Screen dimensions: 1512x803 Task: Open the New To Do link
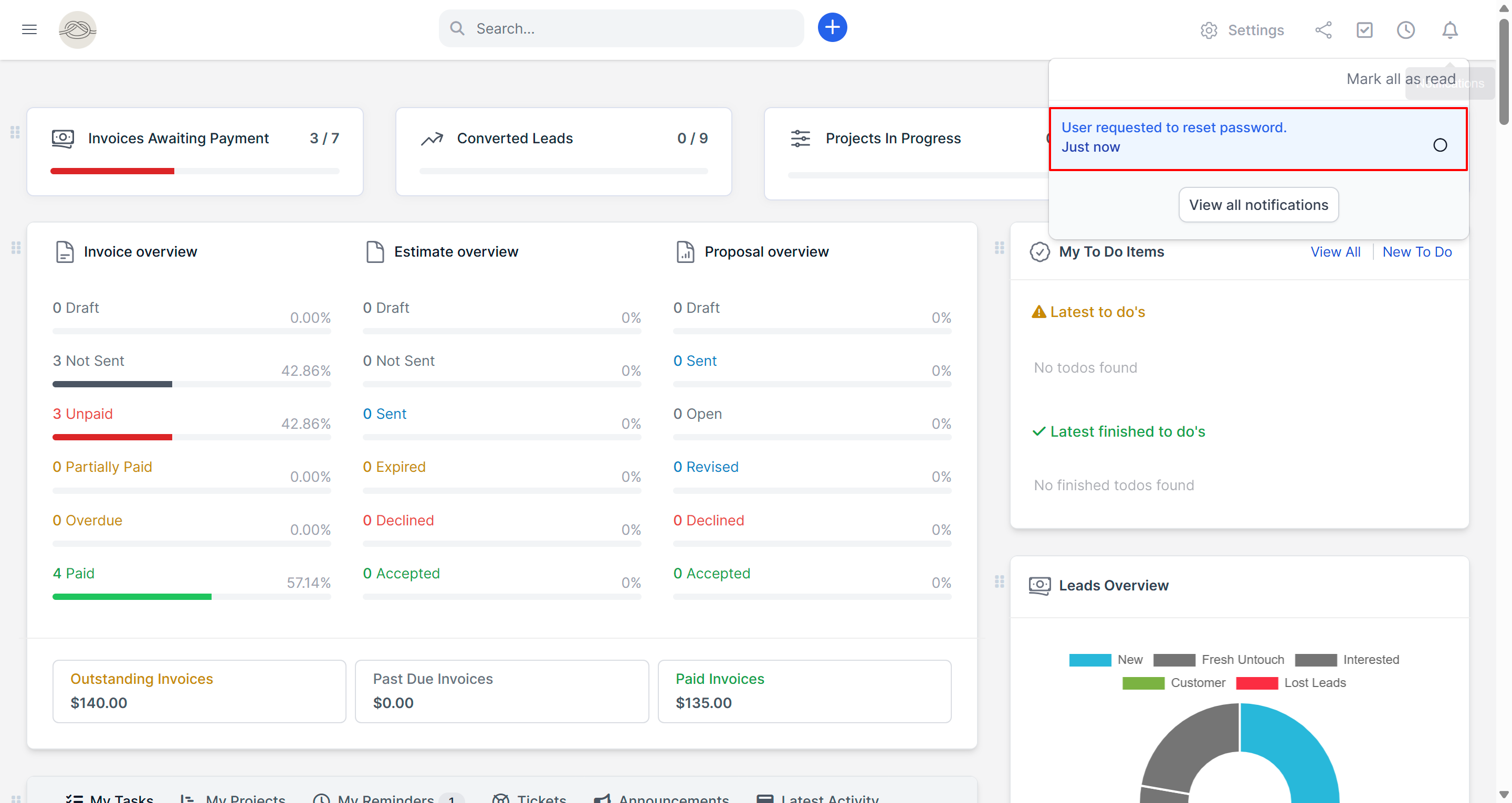click(x=1417, y=251)
